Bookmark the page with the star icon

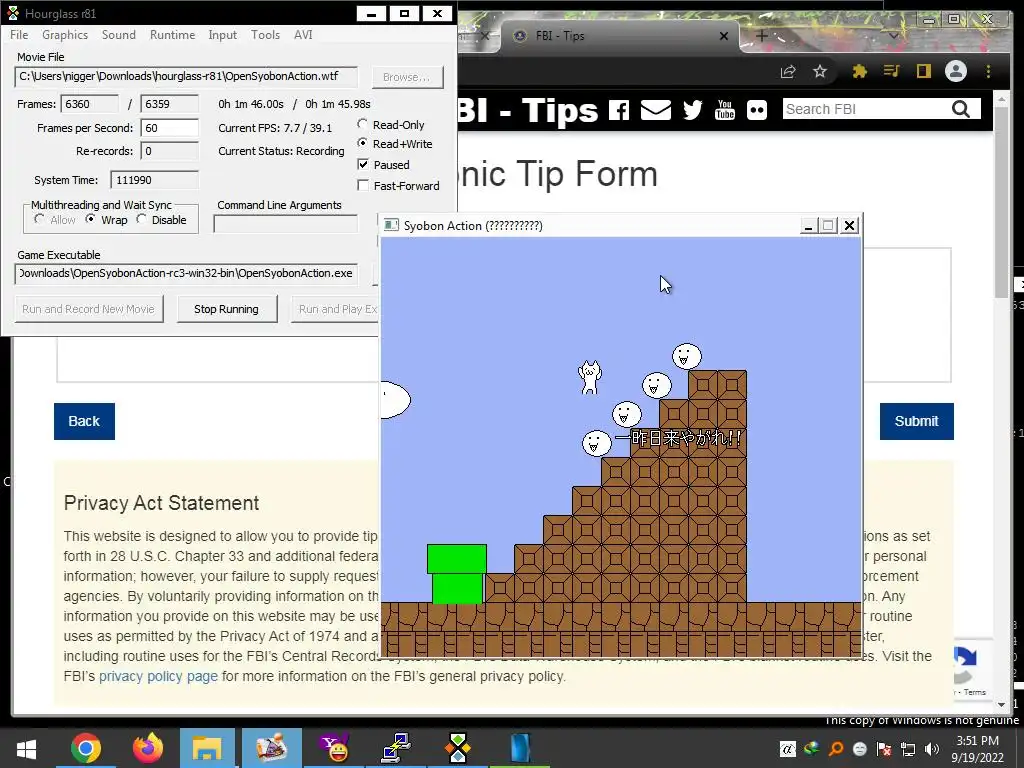pos(820,71)
